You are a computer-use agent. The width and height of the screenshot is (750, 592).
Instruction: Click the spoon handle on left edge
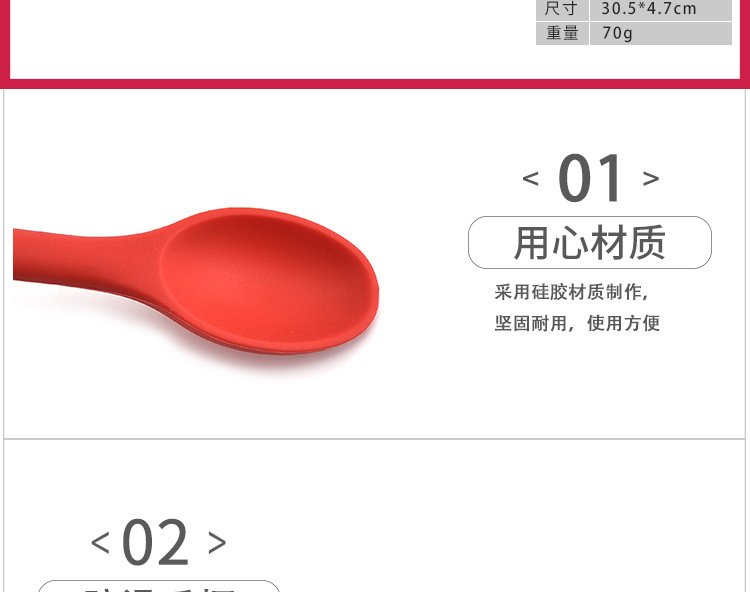72,258
